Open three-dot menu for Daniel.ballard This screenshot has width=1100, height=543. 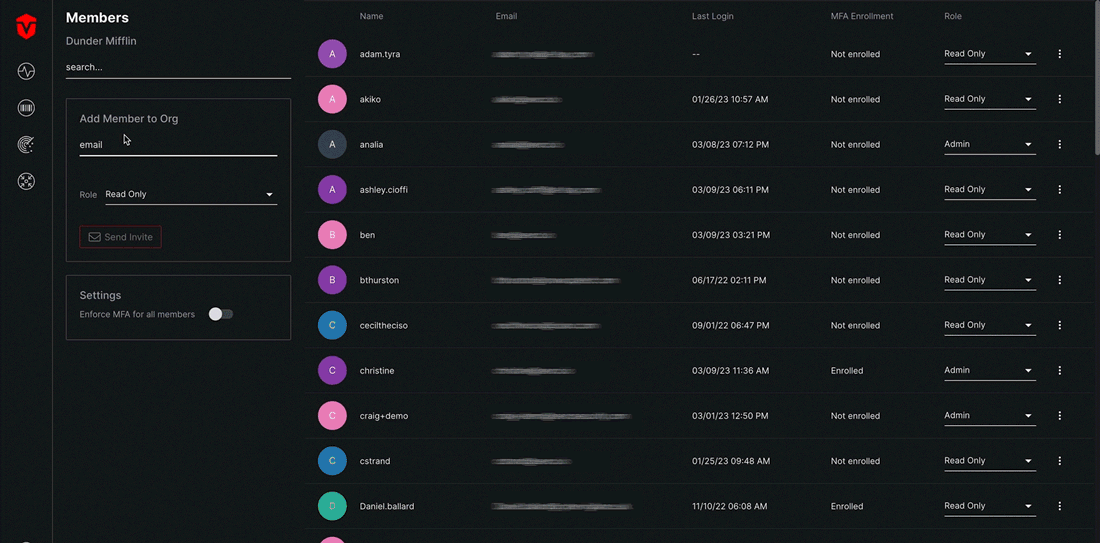1059,506
